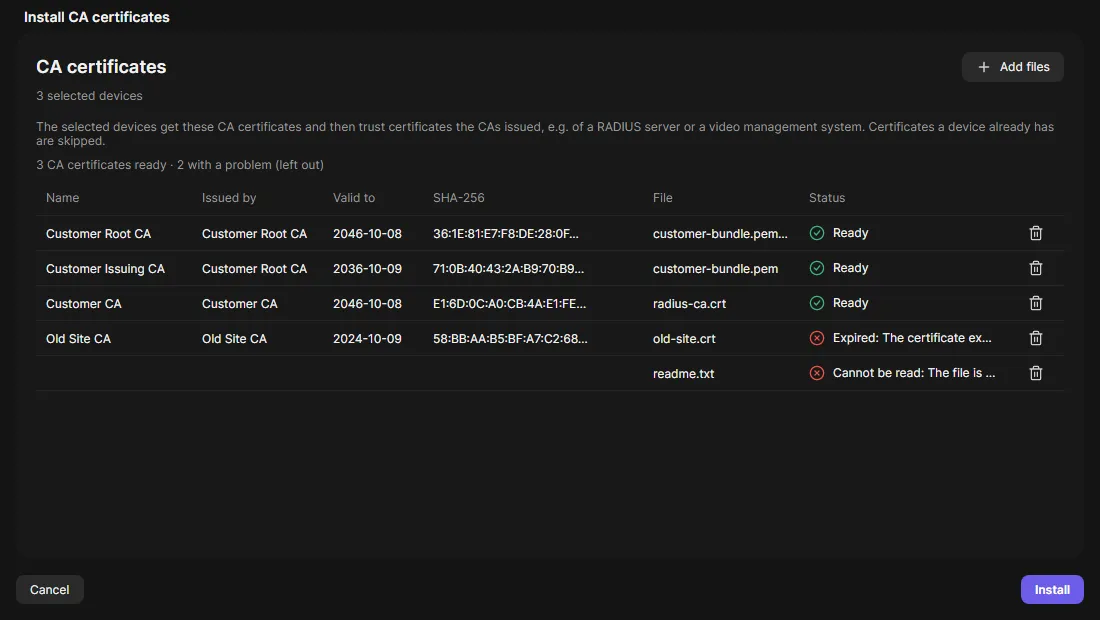Click the 2024-10-09 expired date
The height and width of the screenshot is (620, 1100).
(x=367, y=339)
